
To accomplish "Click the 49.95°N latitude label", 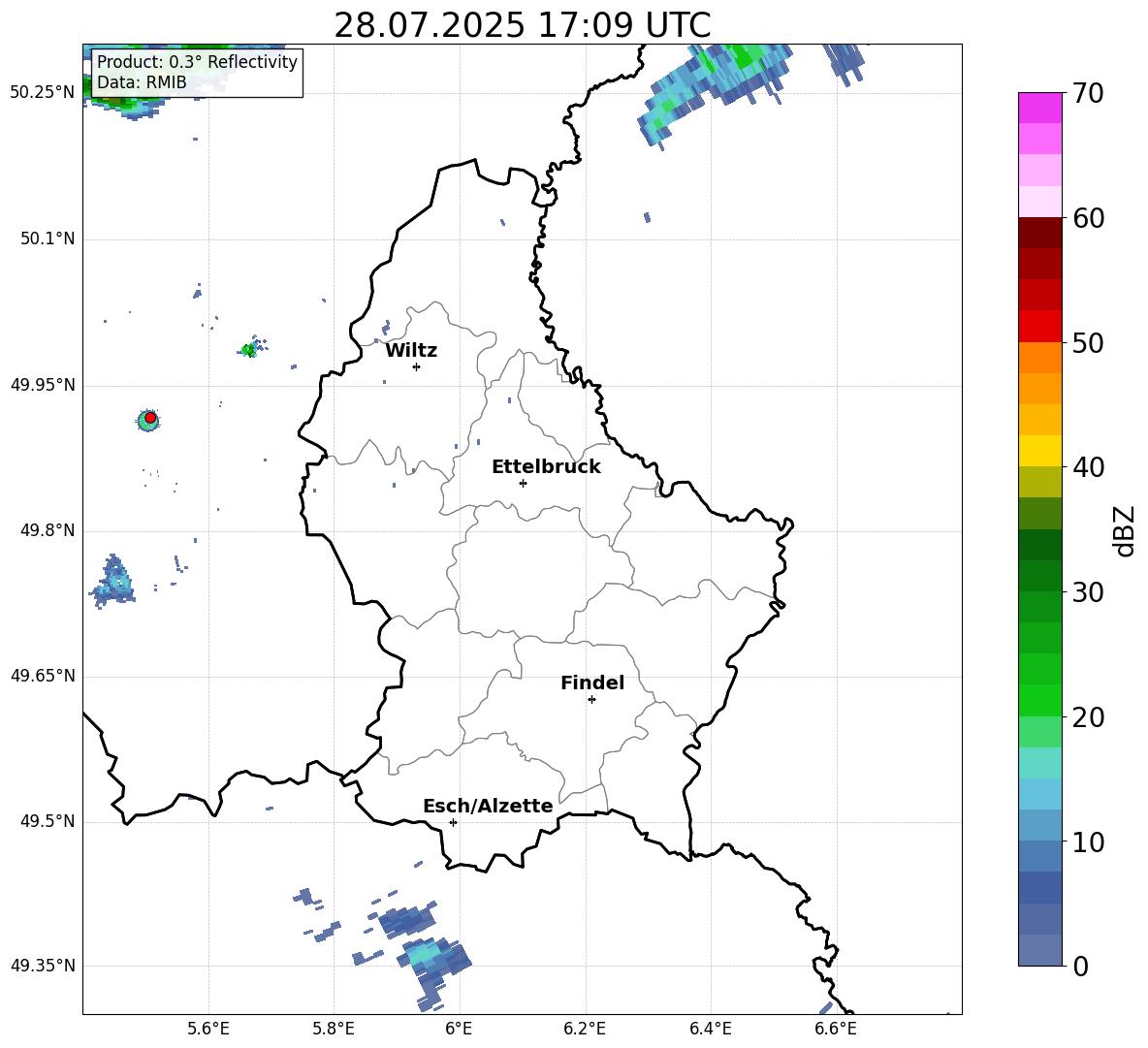I will tap(43, 385).
